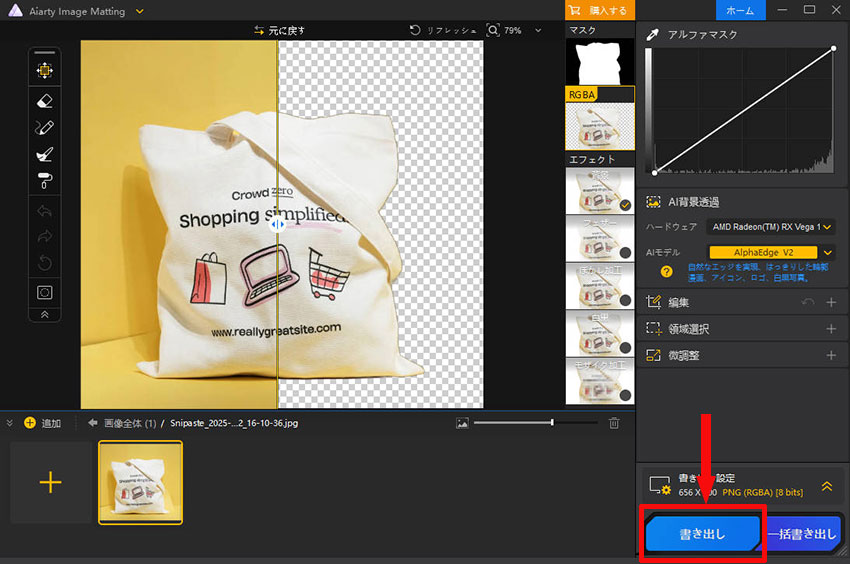Screen dimensions: 850x564
Task: Select the Eraser tool in left toolbar
Action: coord(44,101)
